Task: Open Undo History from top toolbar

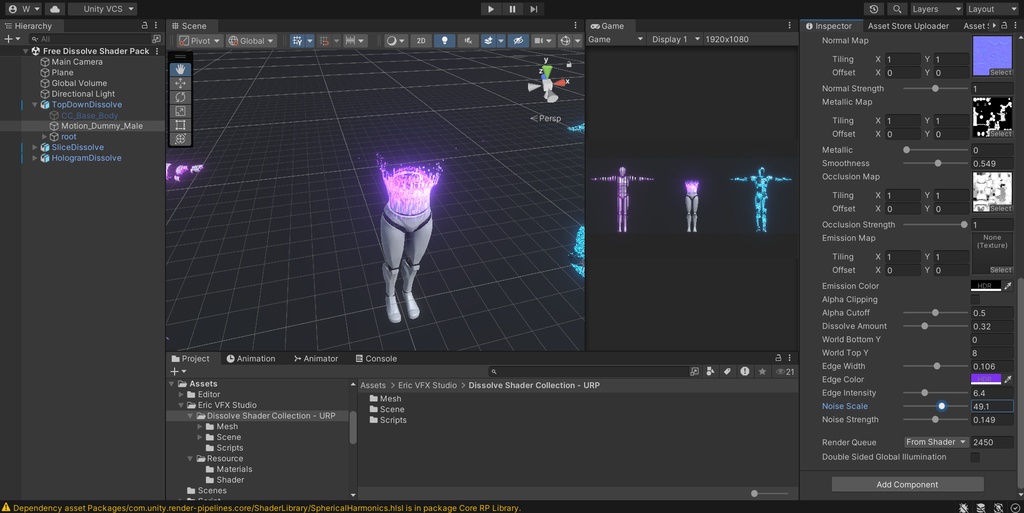Action: (874, 9)
